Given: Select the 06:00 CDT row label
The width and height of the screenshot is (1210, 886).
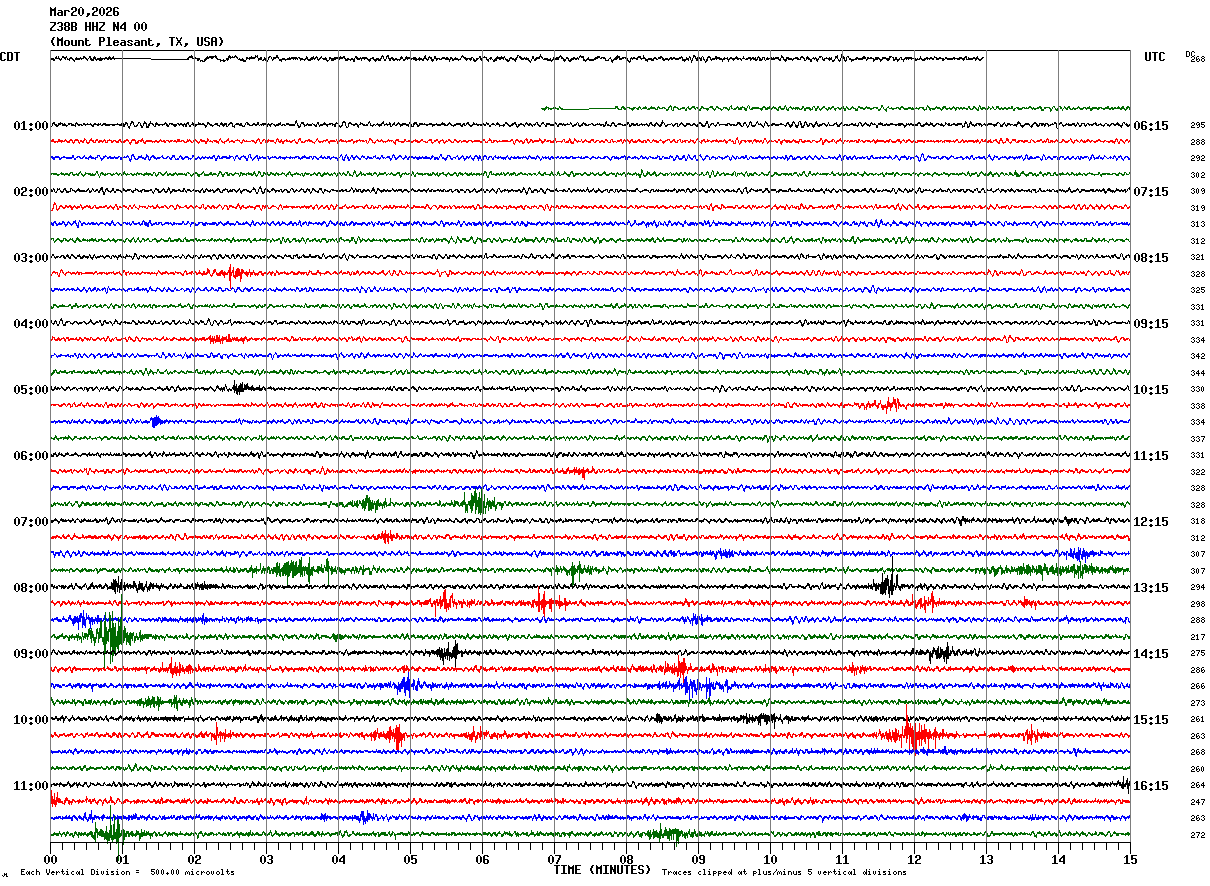Looking at the screenshot, I should (x=31, y=456).
